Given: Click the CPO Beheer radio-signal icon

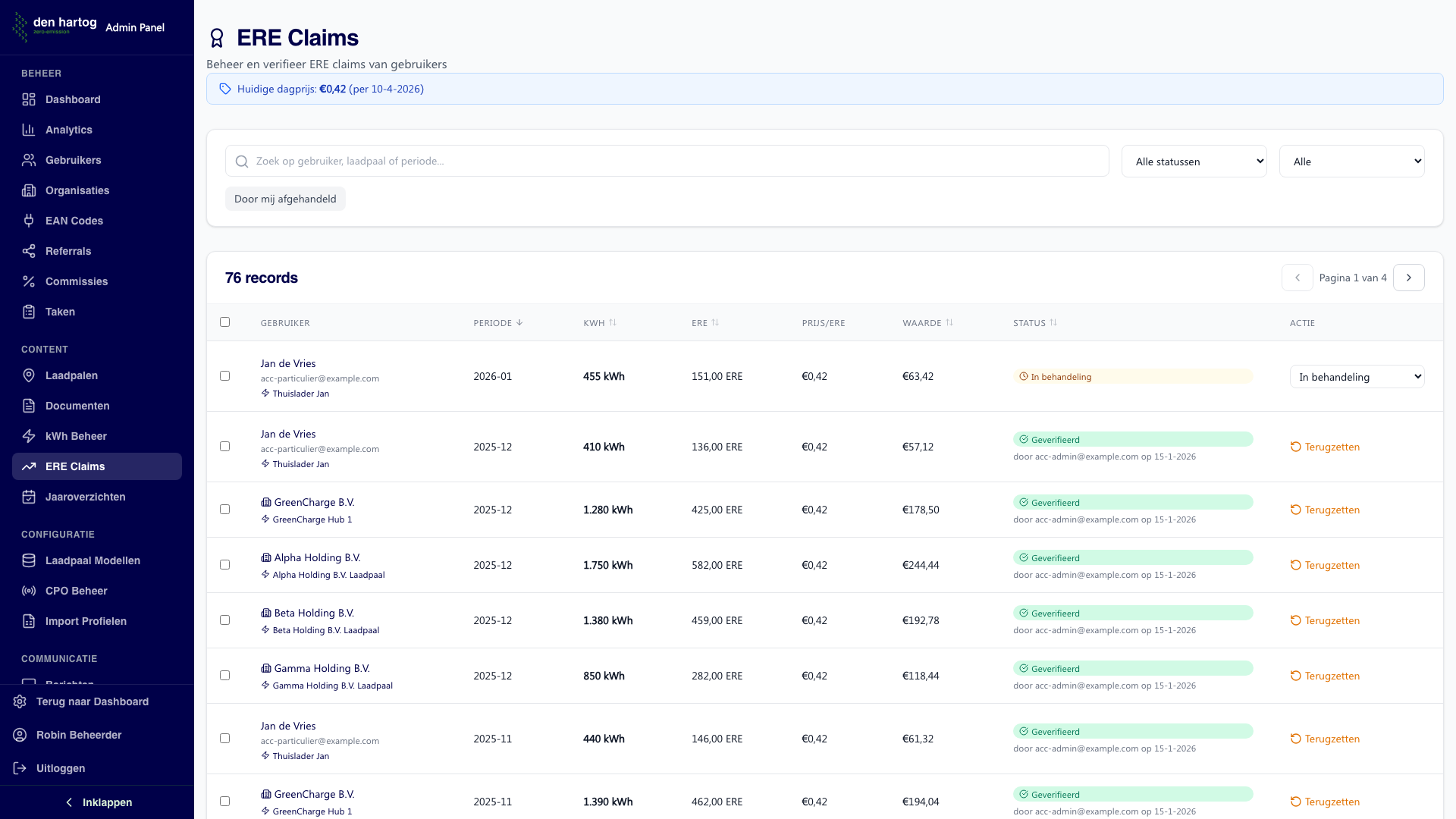Looking at the screenshot, I should click(x=29, y=591).
